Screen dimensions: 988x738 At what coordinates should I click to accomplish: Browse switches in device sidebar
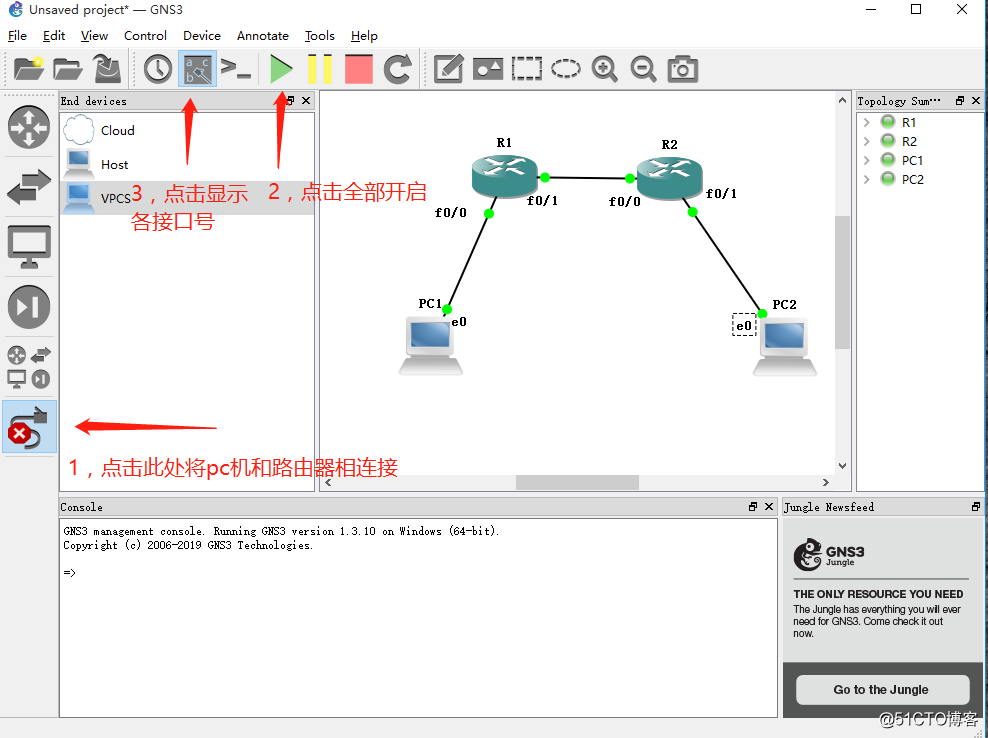[29, 187]
